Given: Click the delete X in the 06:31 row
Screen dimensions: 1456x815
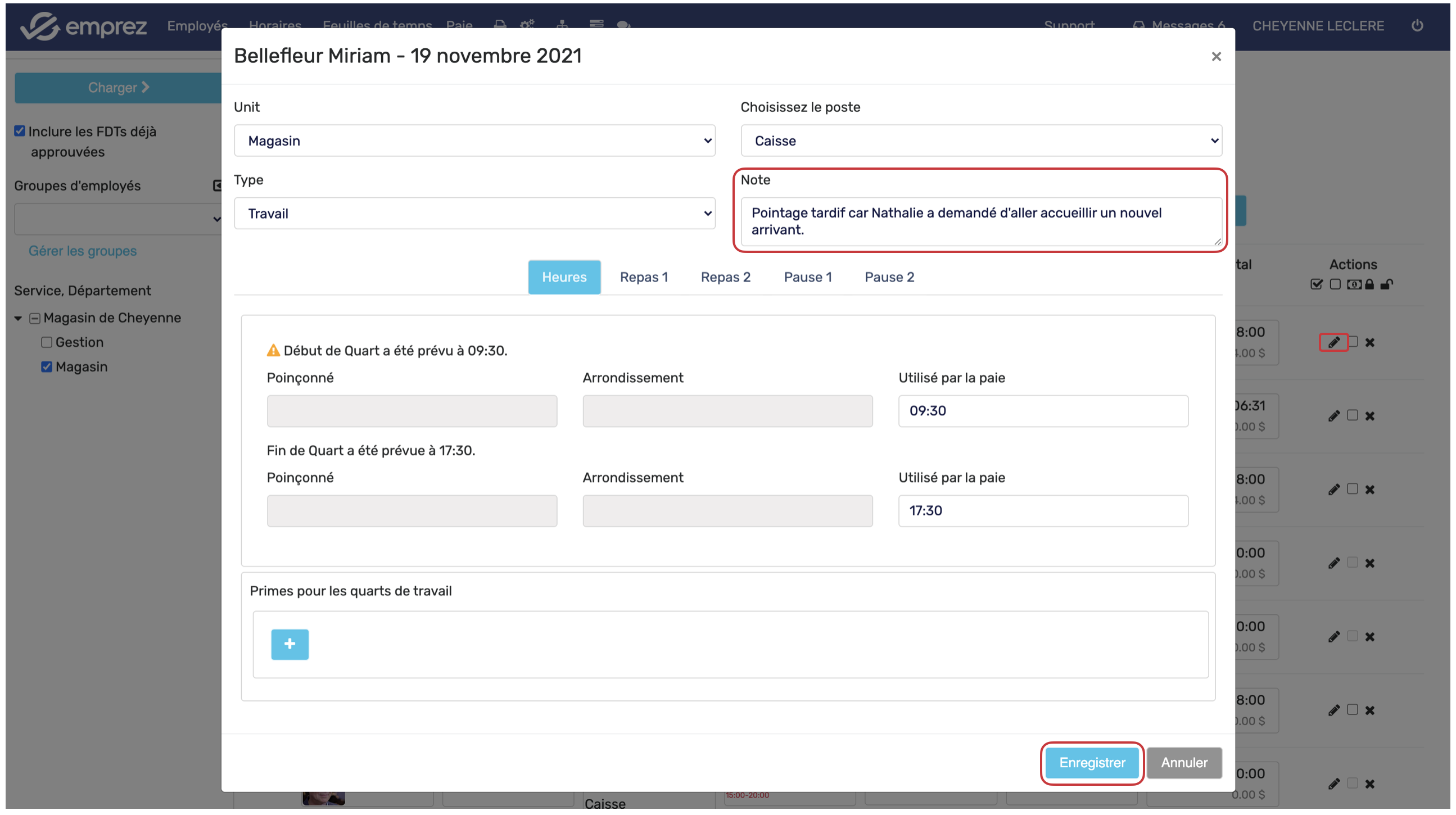Looking at the screenshot, I should [1369, 416].
